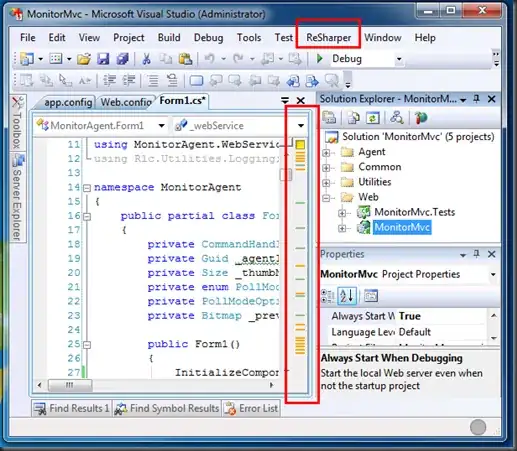This screenshot has width=517, height=451.
Task: Click the Save icon in toolbar
Action: (x=103, y=59)
